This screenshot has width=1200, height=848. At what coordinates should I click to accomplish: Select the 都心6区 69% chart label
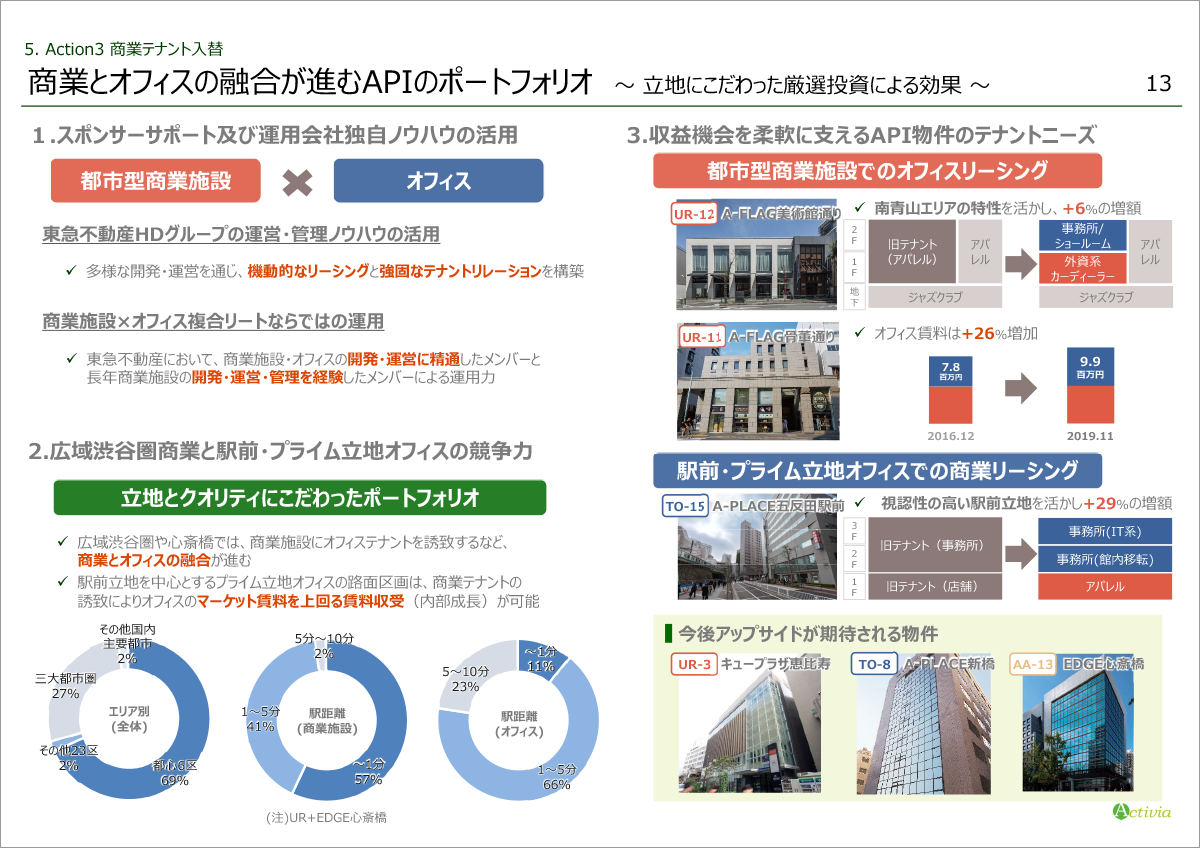coord(174,772)
